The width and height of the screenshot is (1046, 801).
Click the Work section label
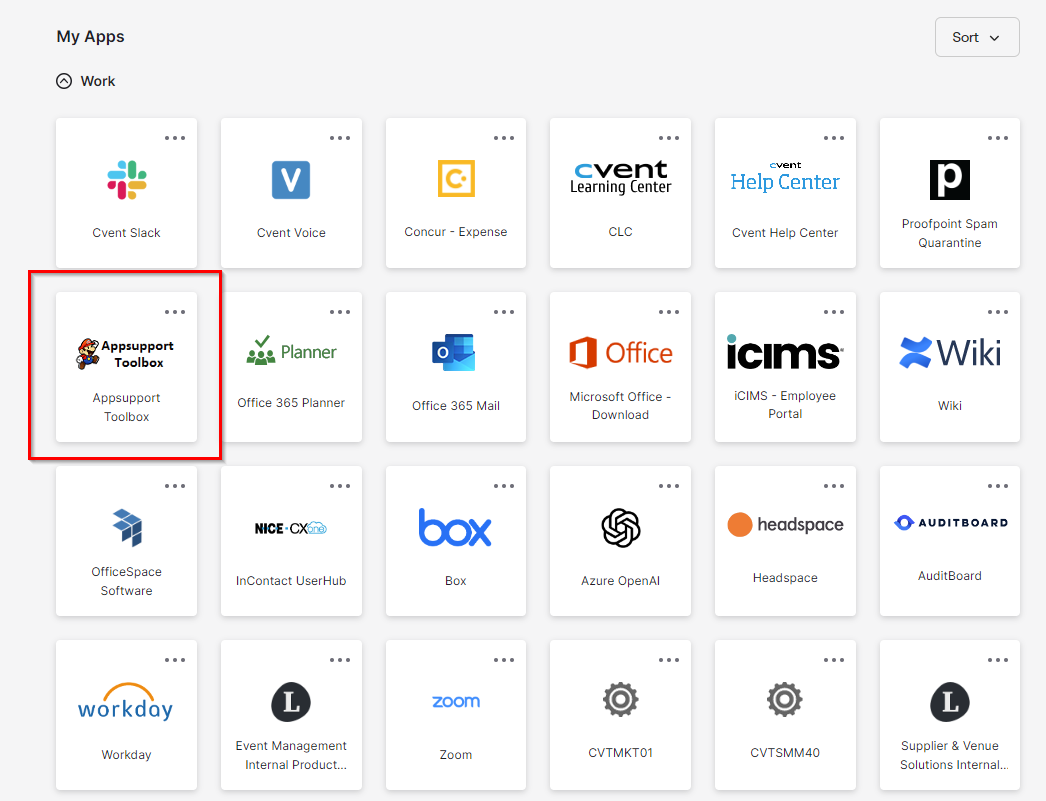click(x=97, y=81)
